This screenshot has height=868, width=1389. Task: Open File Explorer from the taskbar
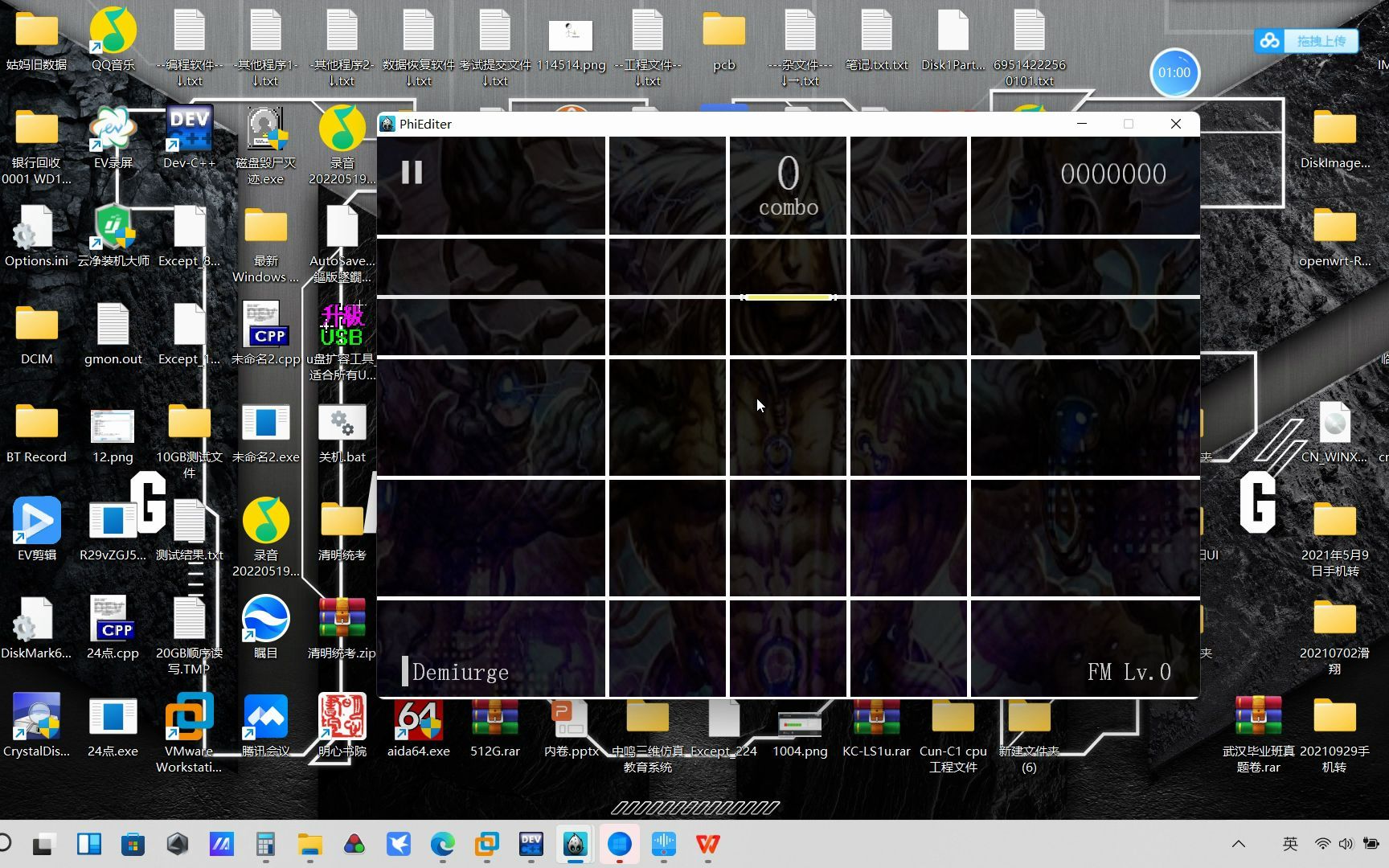pos(310,844)
